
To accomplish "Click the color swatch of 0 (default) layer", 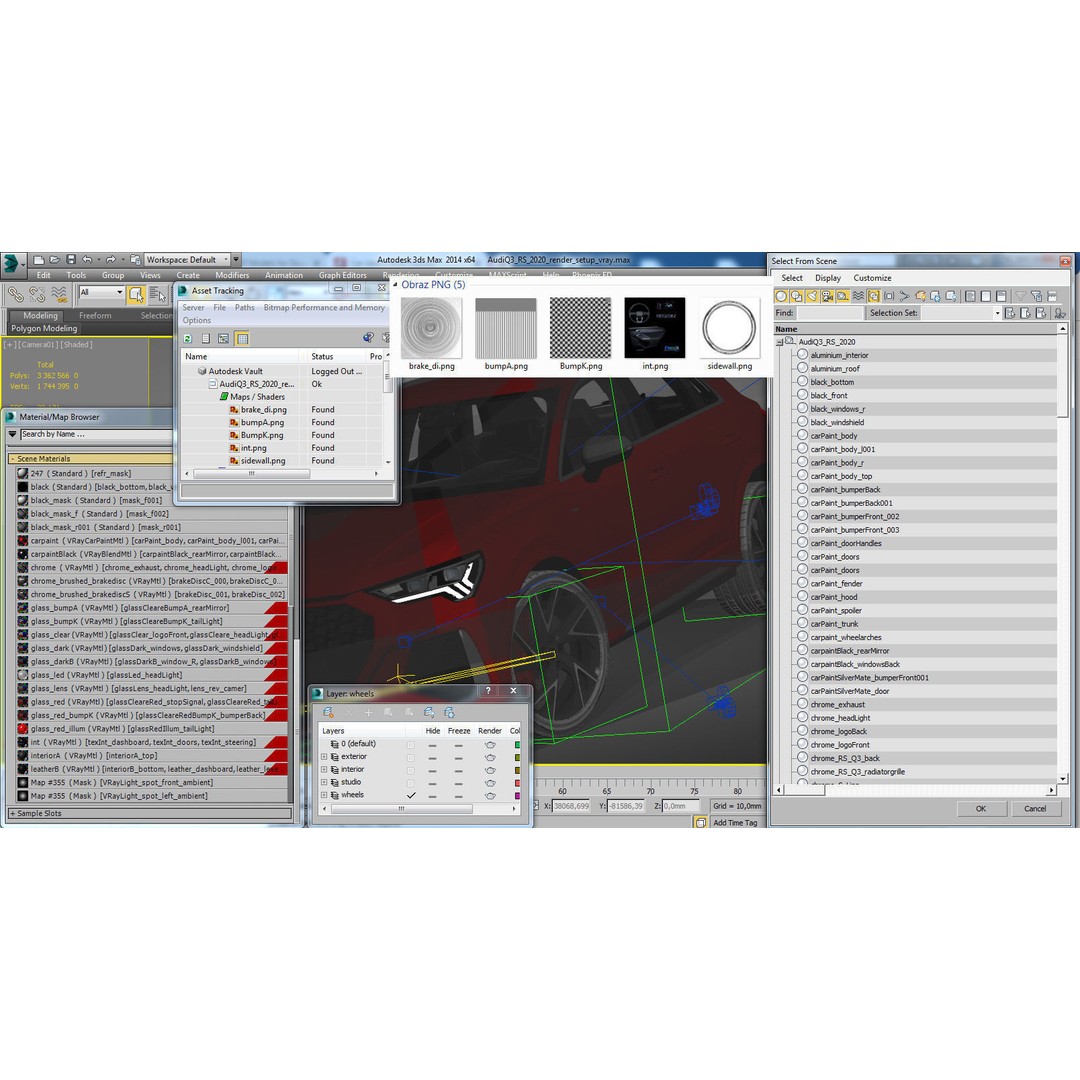I will (x=517, y=745).
